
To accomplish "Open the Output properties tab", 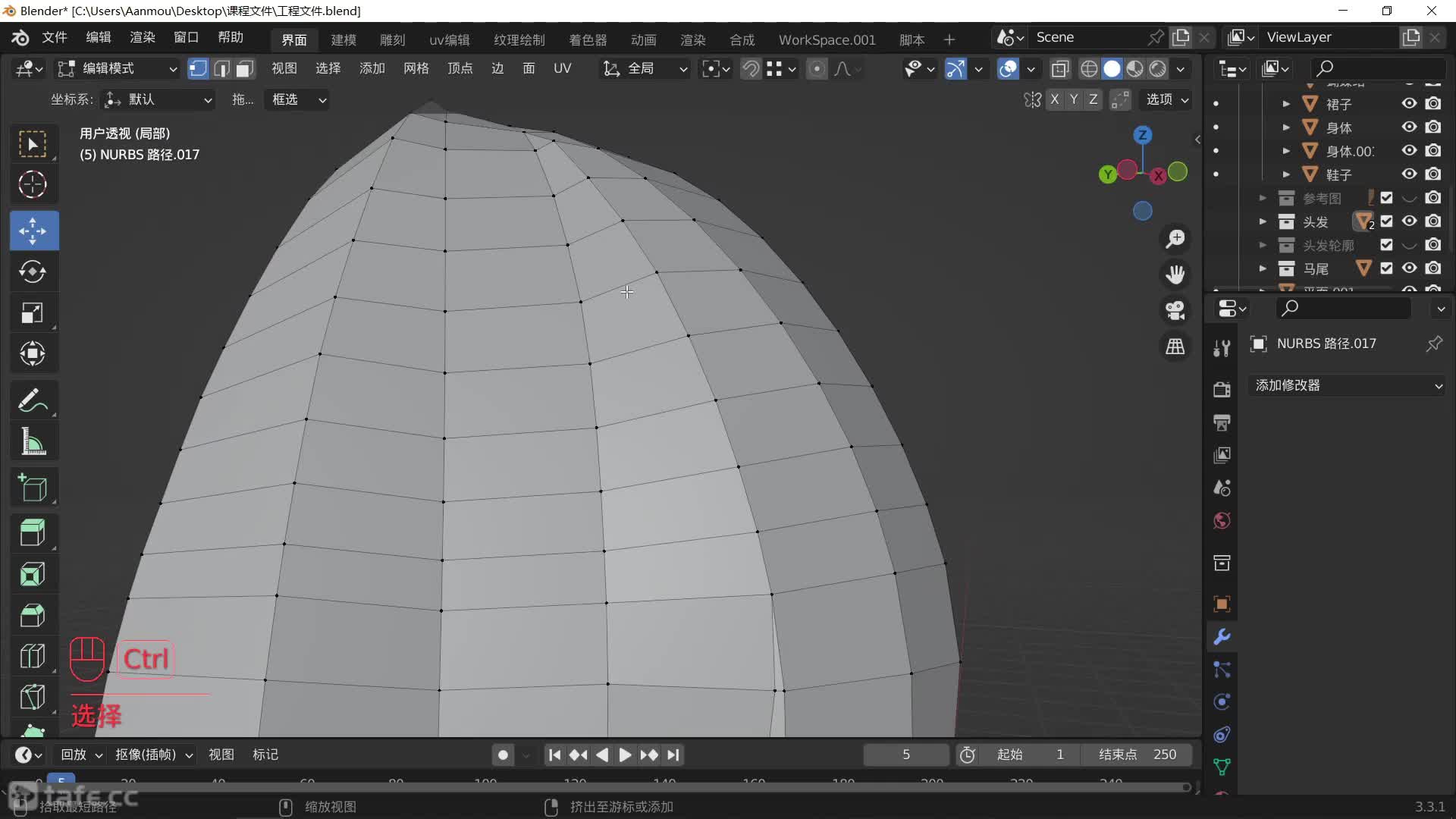I will [x=1222, y=422].
